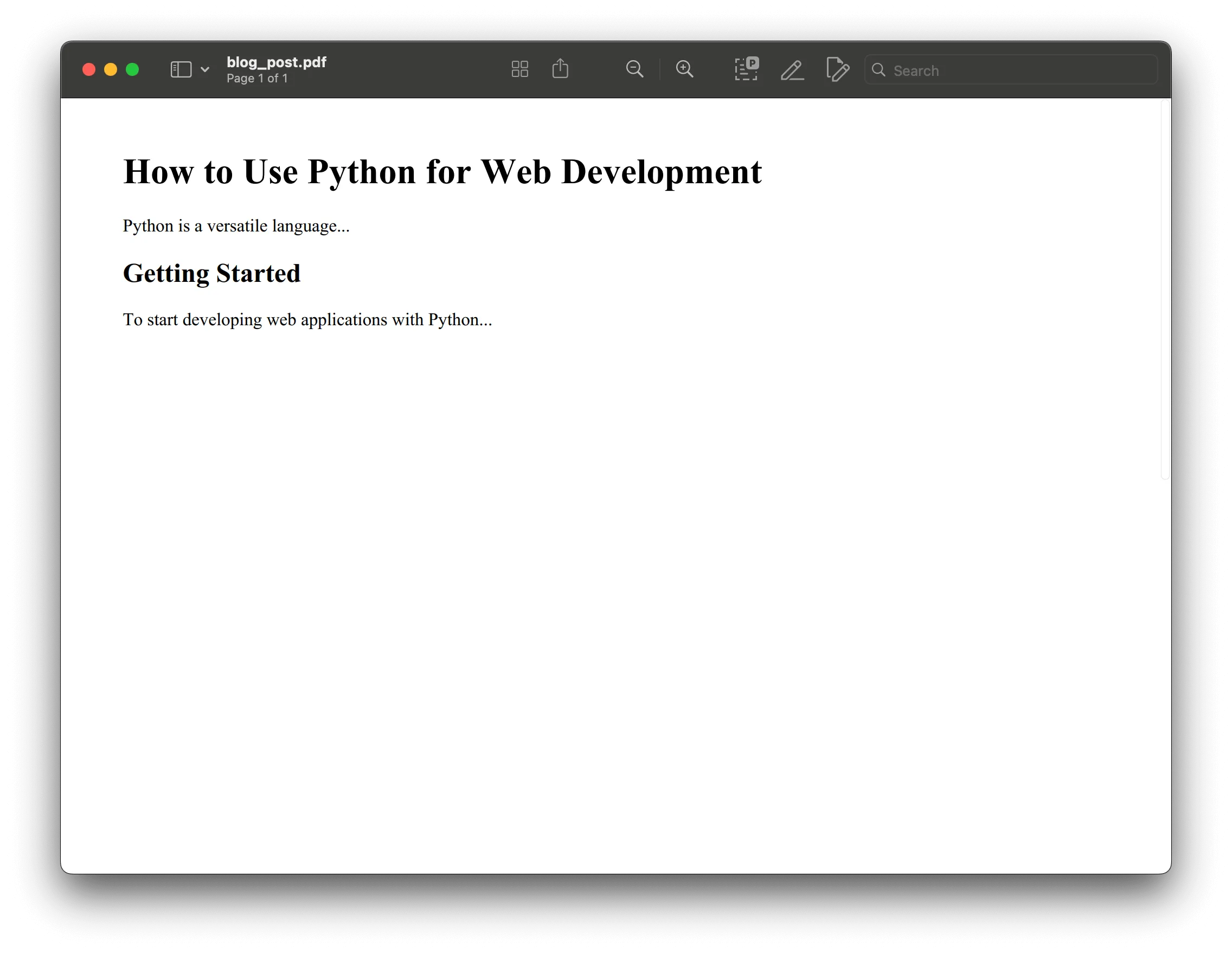Image resolution: width=1232 pixels, height=954 pixels.
Task: Click the 'Page 1 of 1' label
Action: point(257,79)
